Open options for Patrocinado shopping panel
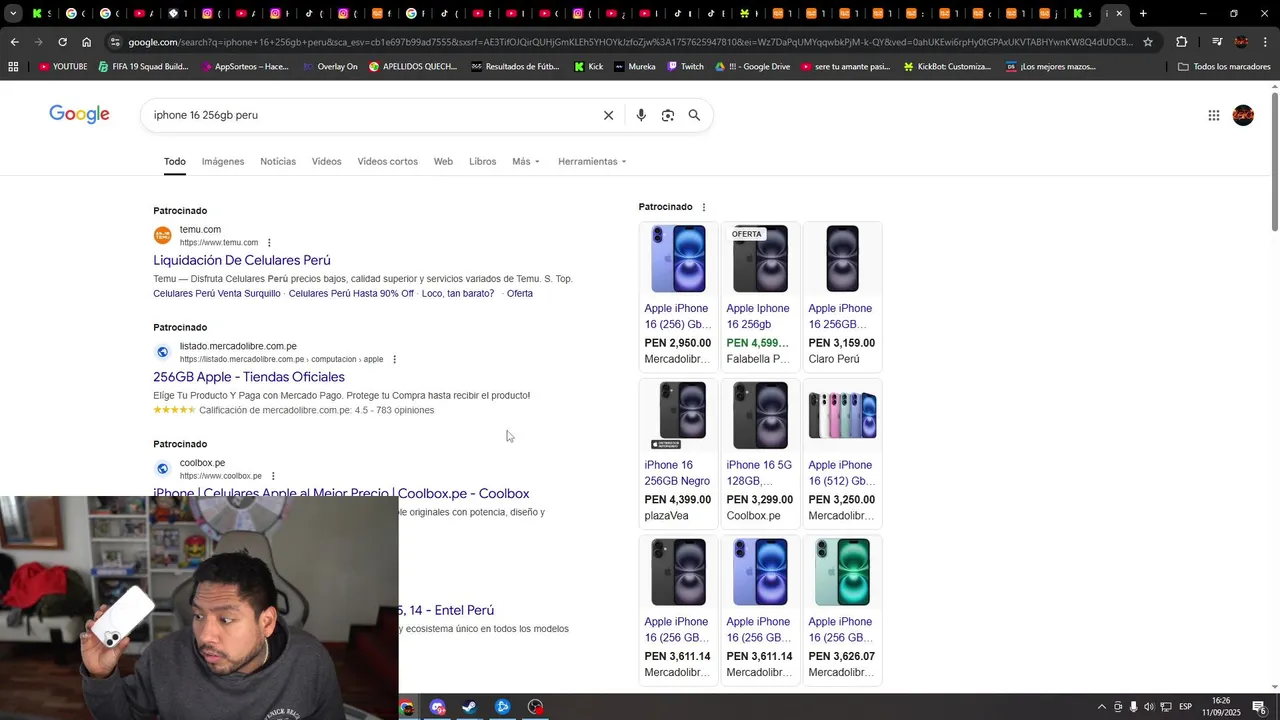1280x720 pixels. click(x=703, y=207)
